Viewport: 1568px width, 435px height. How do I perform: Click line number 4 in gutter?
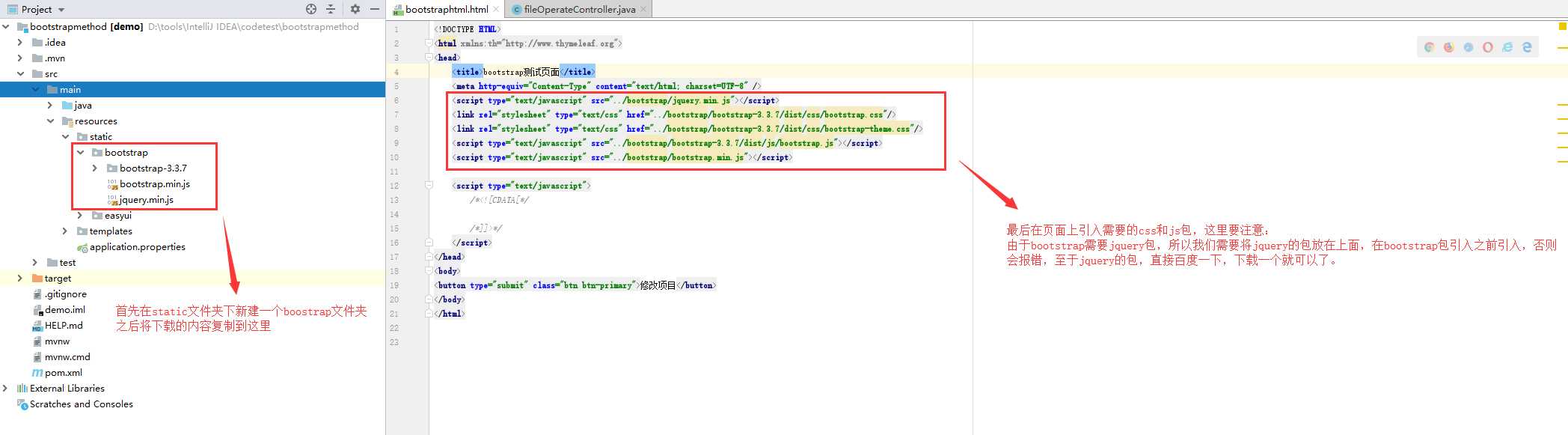click(396, 72)
